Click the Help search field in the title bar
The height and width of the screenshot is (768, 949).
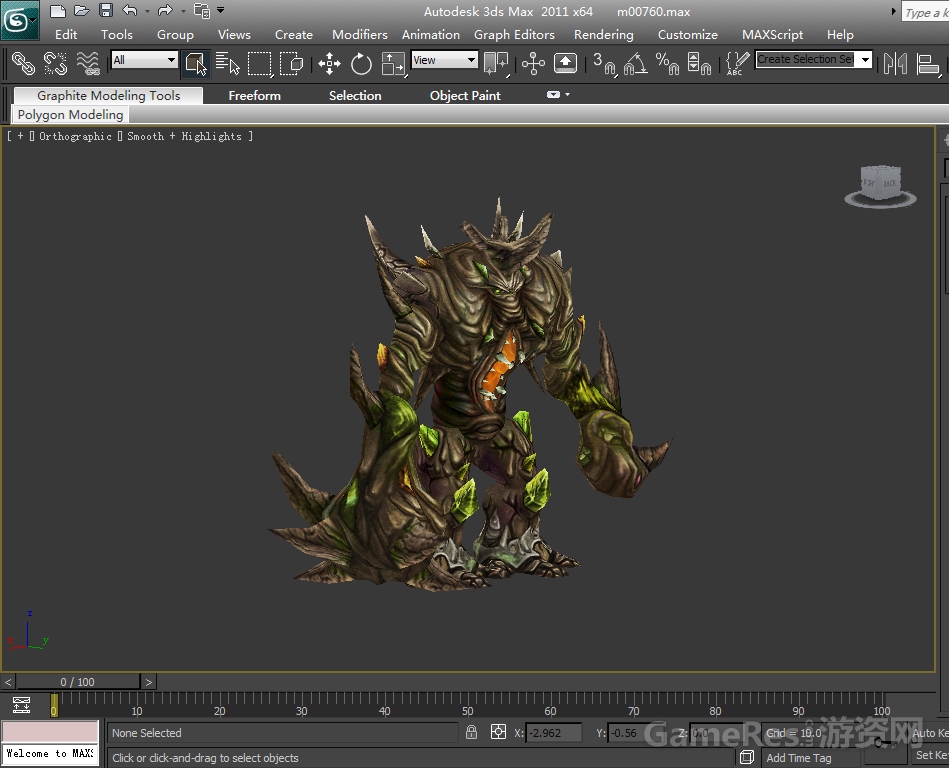925,12
